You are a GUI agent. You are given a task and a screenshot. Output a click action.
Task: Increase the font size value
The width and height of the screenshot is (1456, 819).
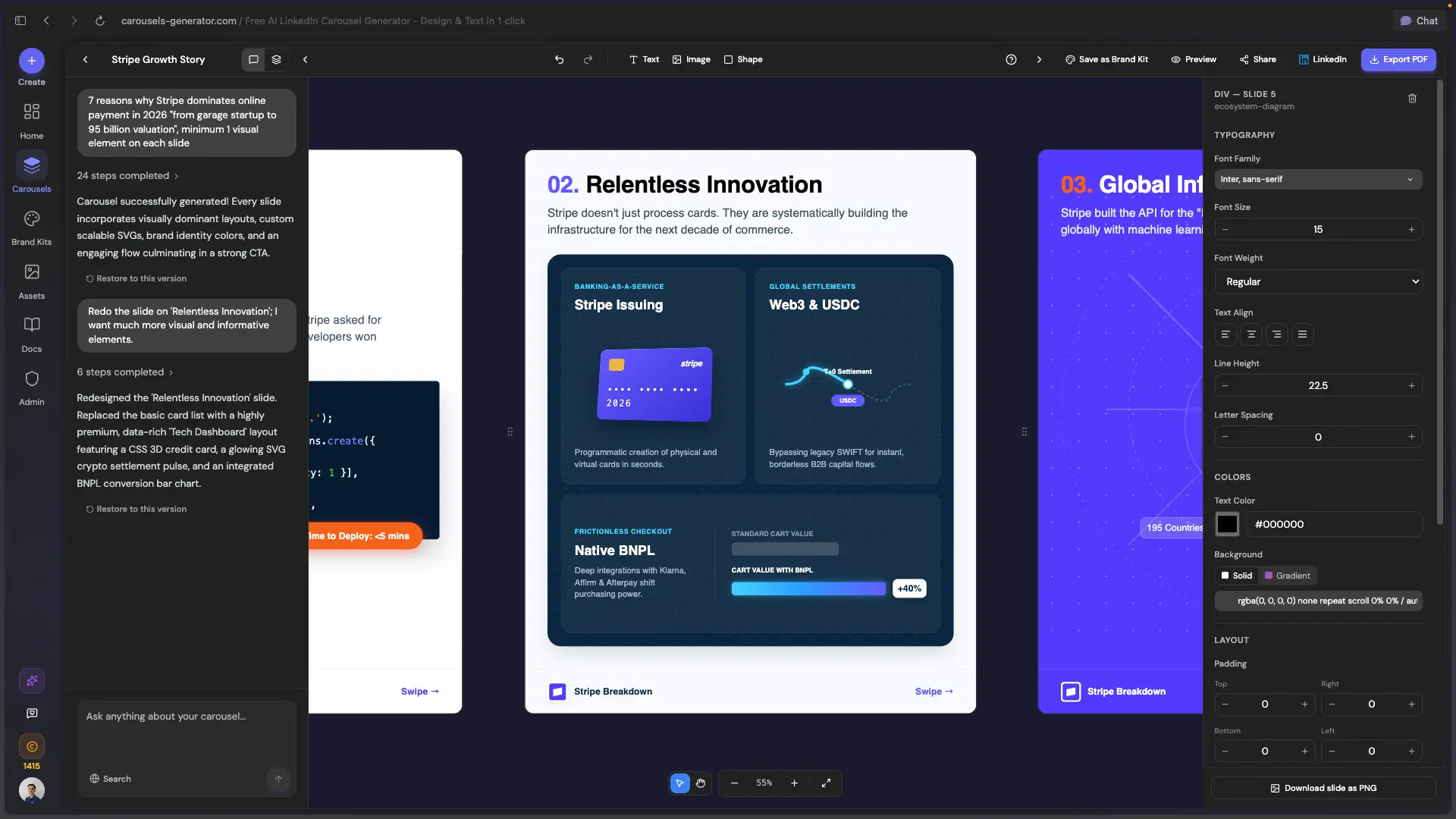click(1411, 230)
